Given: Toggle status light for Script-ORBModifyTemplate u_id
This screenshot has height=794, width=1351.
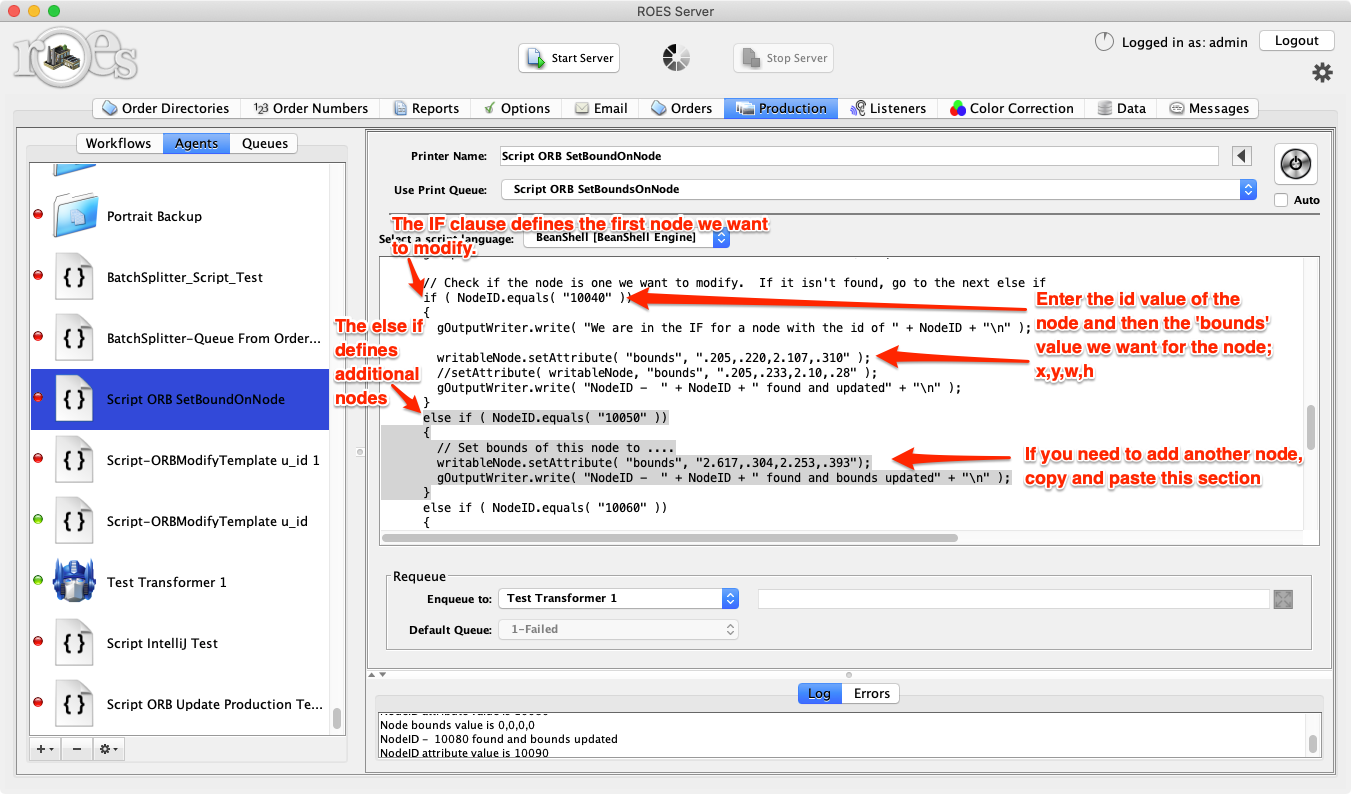Looking at the screenshot, I should (x=39, y=521).
